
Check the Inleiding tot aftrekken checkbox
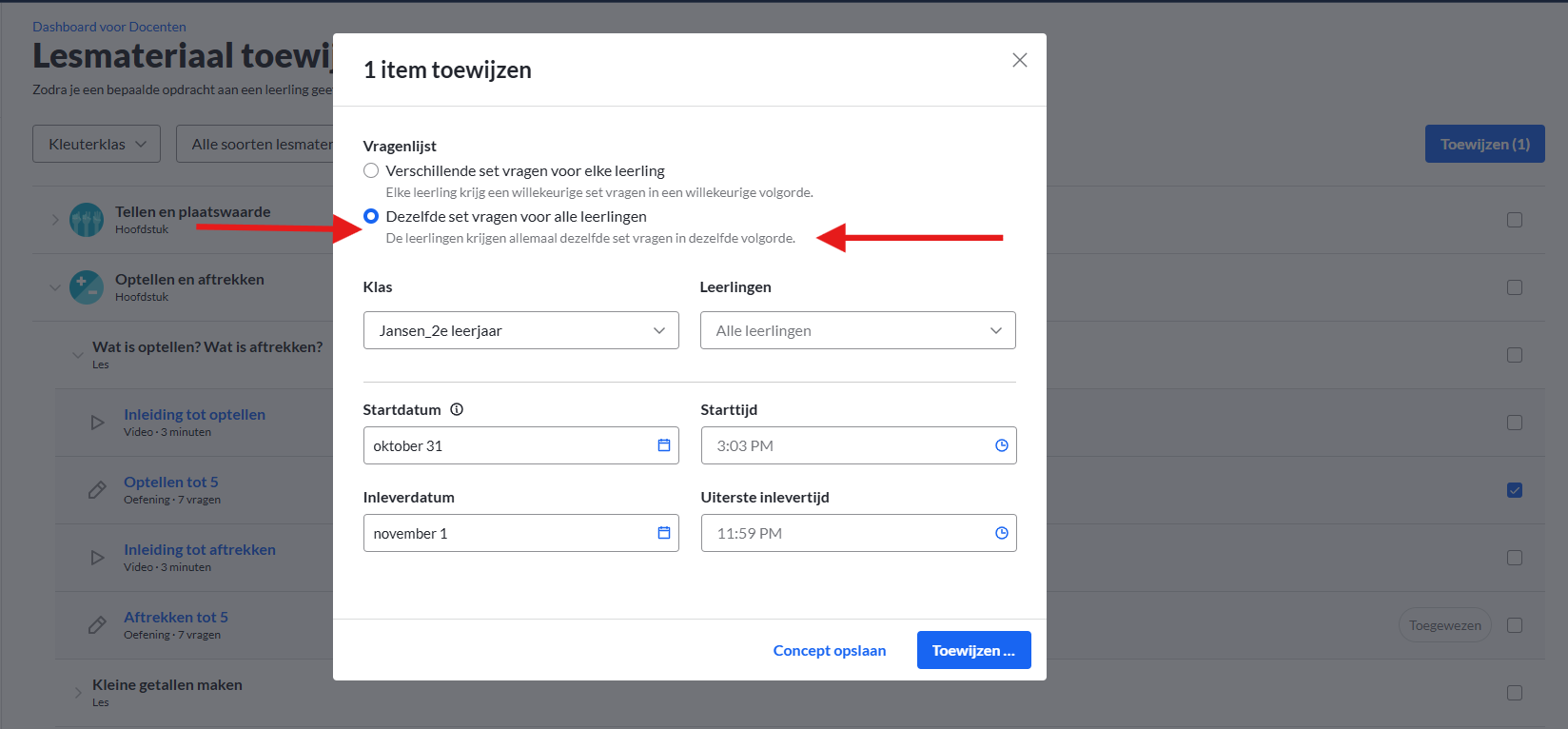click(x=1515, y=558)
